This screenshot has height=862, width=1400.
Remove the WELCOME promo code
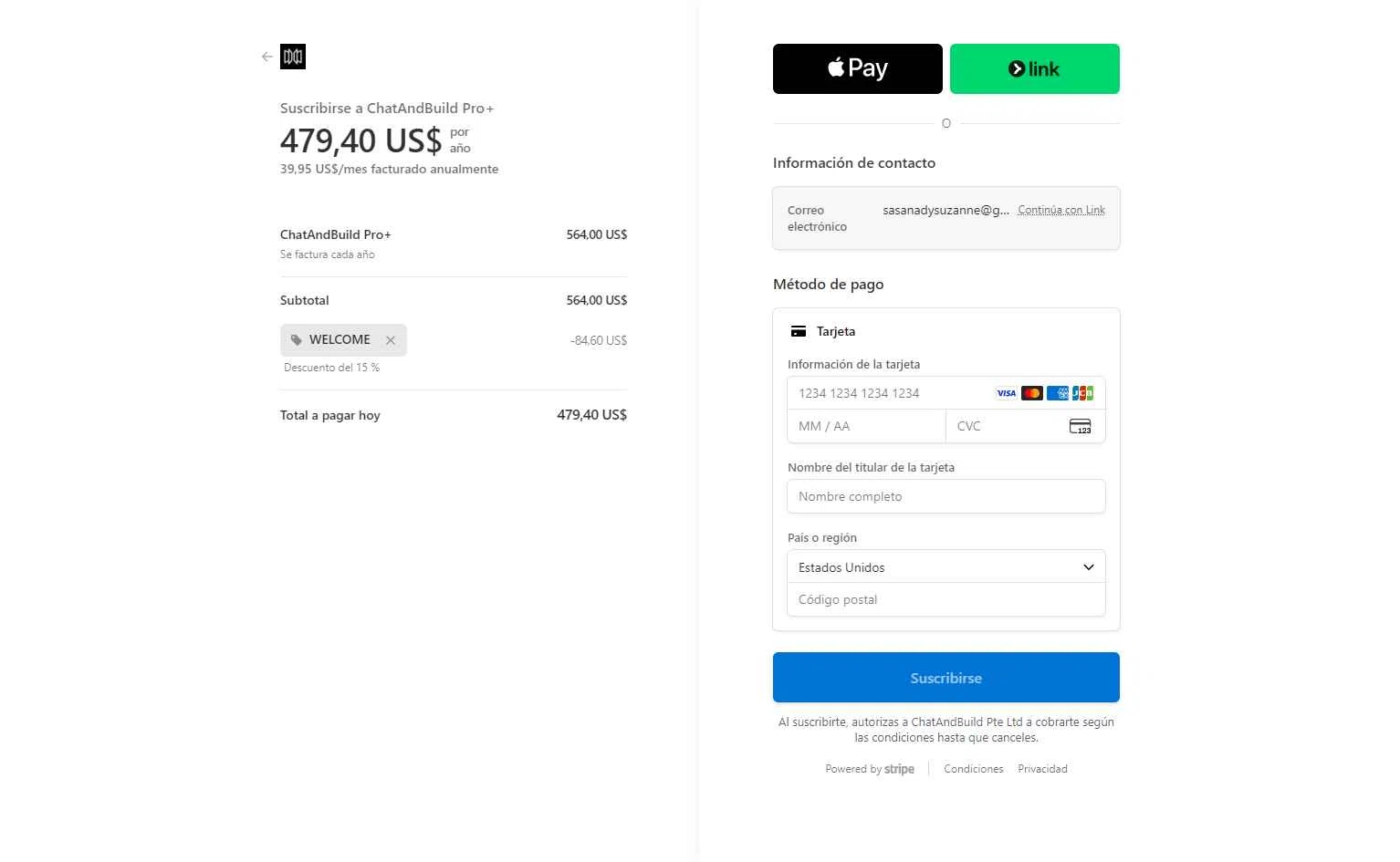point(391,340)
